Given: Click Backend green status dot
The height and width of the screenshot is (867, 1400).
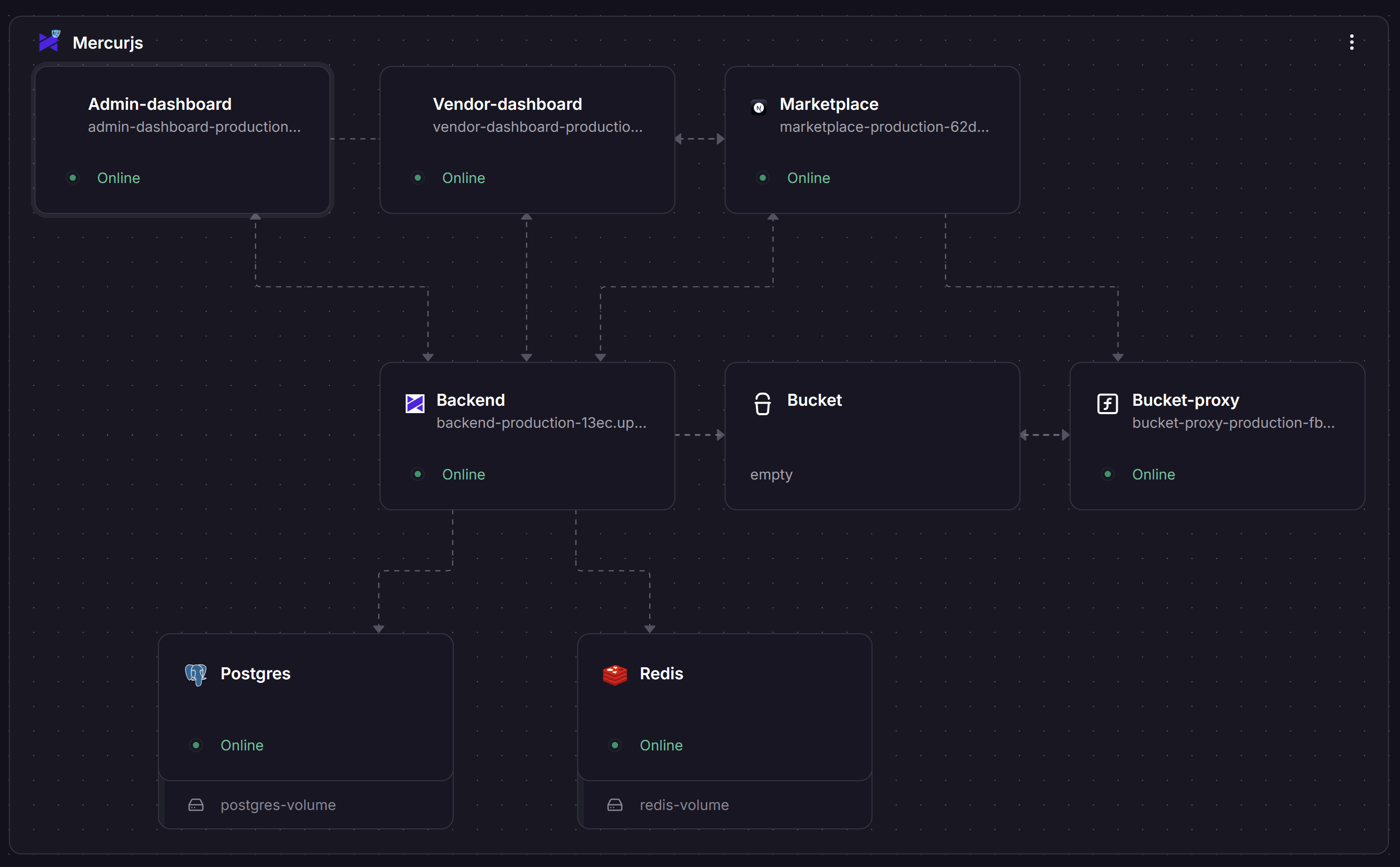Looking at the screenshot, I should pos(418,474).
